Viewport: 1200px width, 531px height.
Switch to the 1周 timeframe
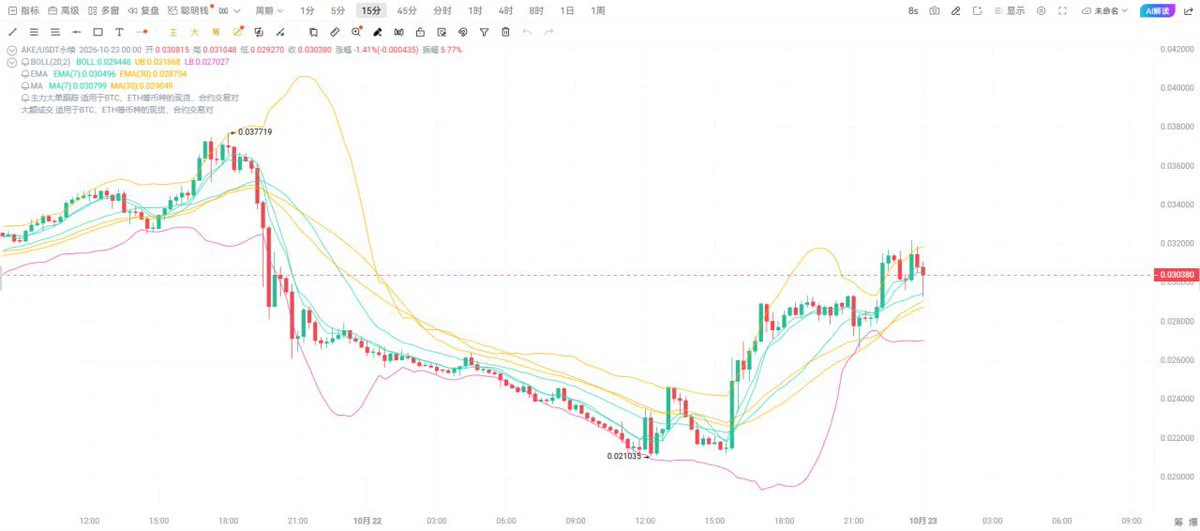pos(597,10)
